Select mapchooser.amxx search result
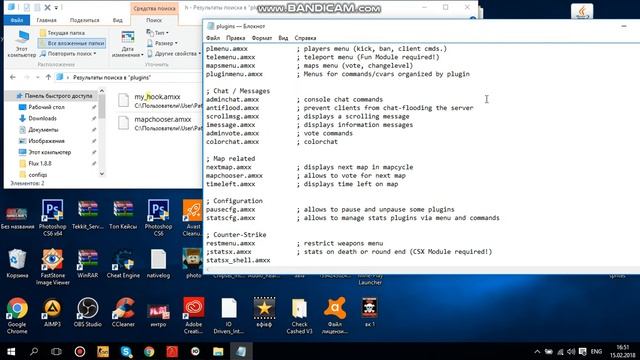 159,123
